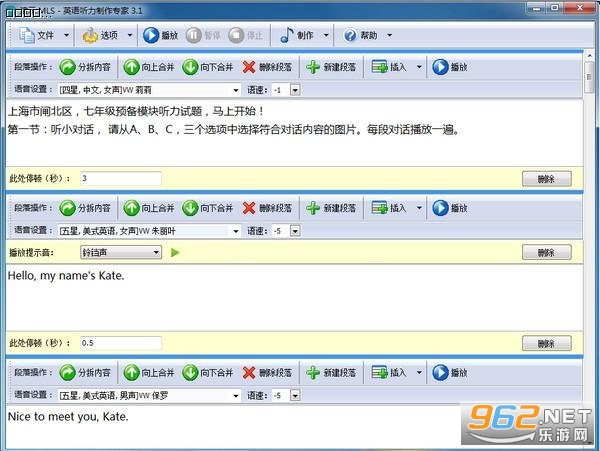Click 新建段落 in the Kate paragraph toolbar

pyautogui.click(x=331, y=208)
